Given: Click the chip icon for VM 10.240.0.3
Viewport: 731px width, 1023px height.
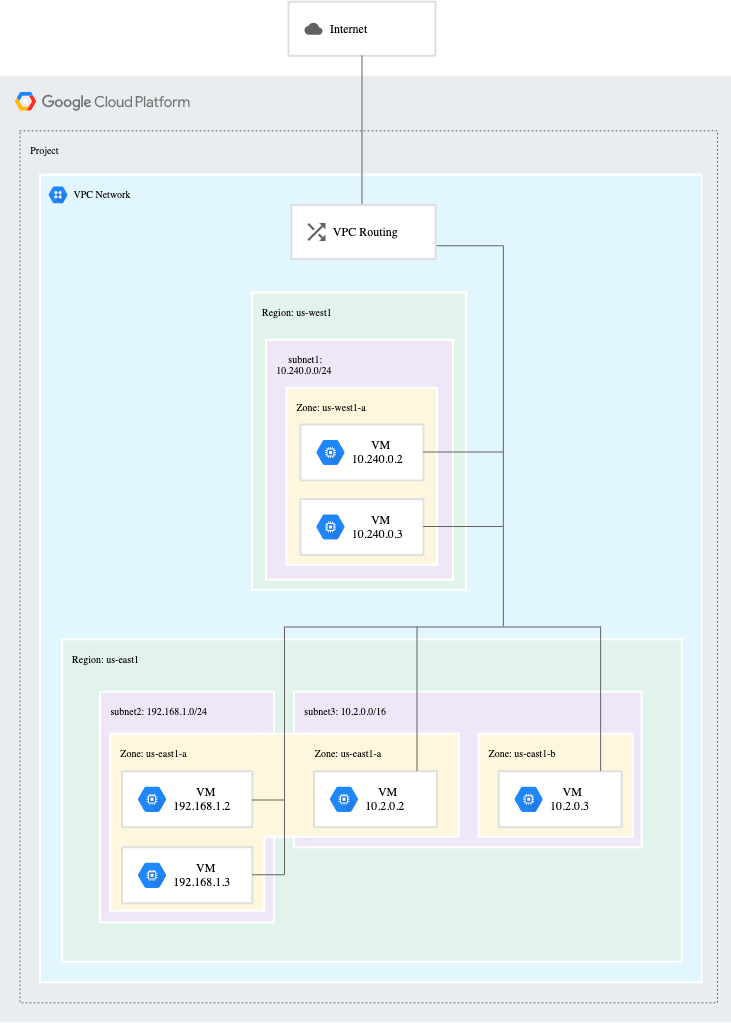Looking at the screenshot, I should 330,527.
